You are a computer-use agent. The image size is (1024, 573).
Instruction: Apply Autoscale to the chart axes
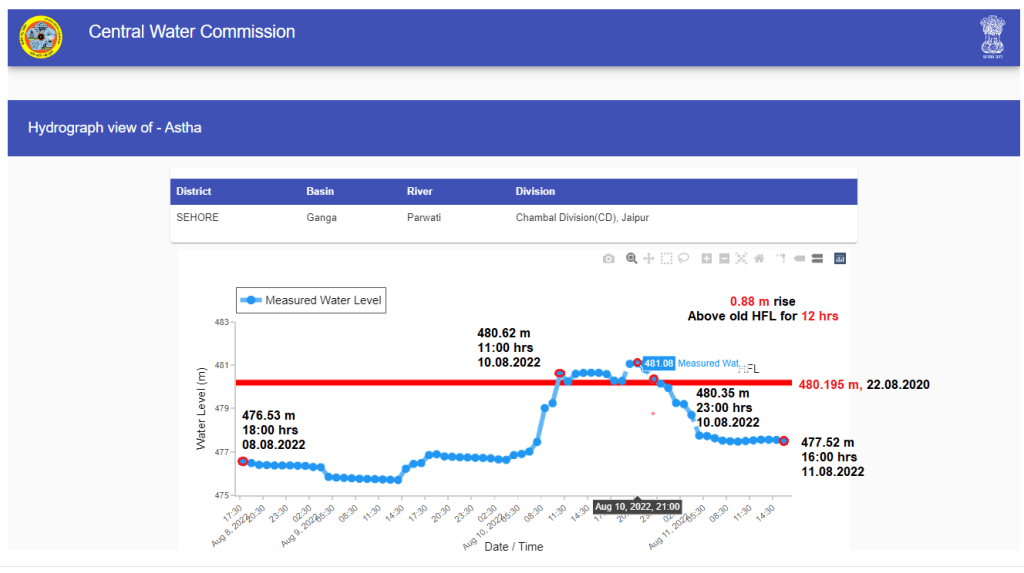(x=741, y=258)
